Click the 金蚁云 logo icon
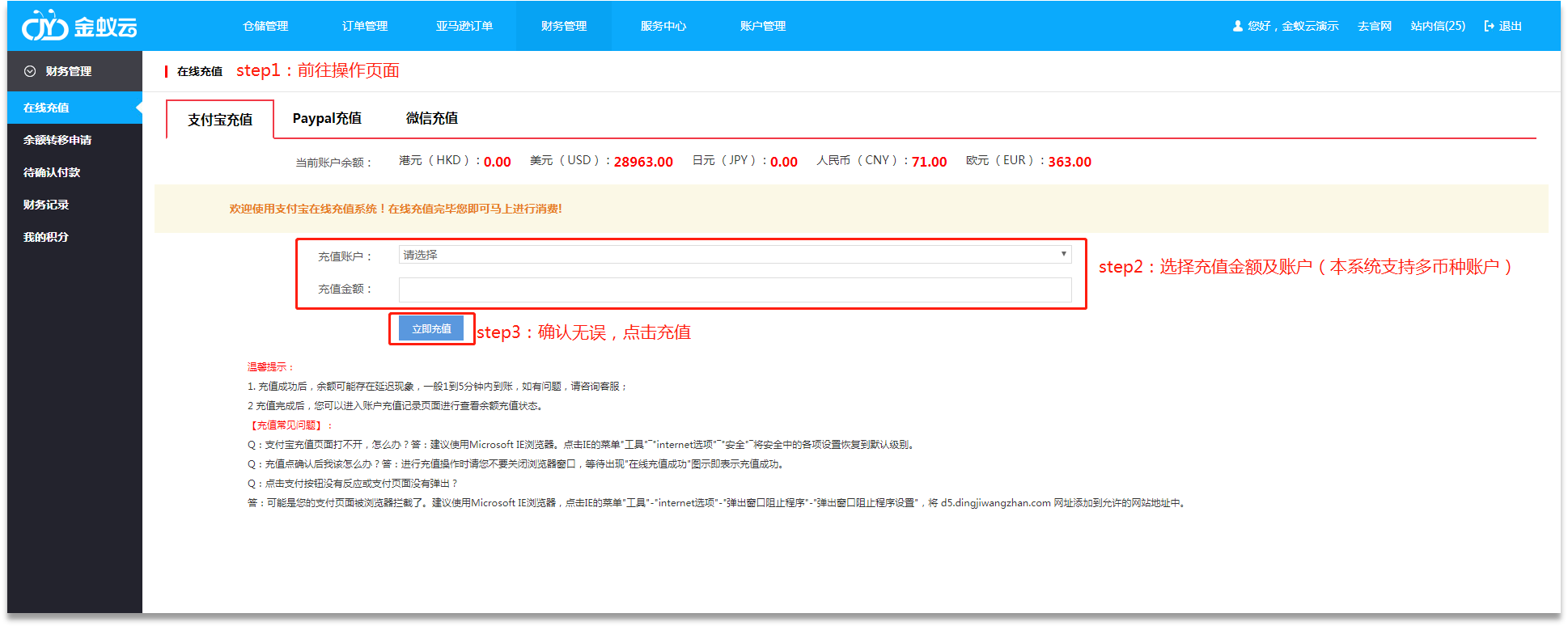The width and height of the screenshot is (1568, 626). point(44,27)
